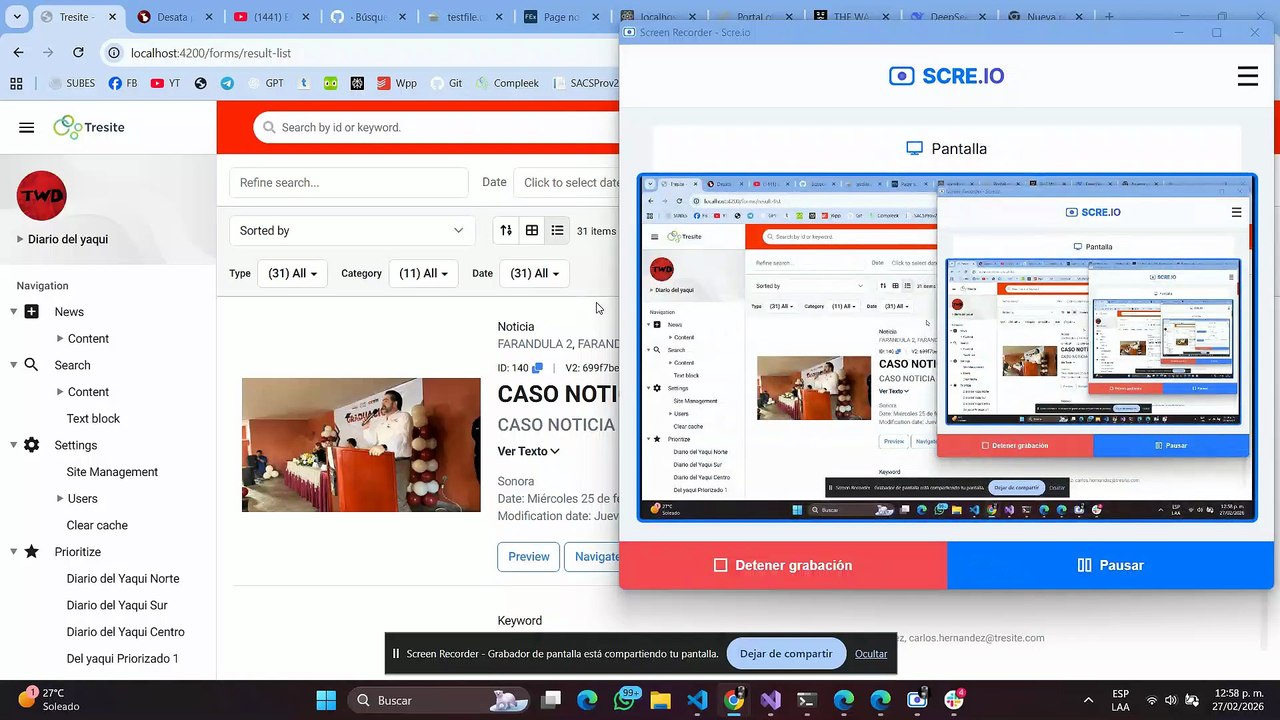Open the news item thumbnail image
The height and width of the screenshot is (720, 1280).
[x=361, y=445]
